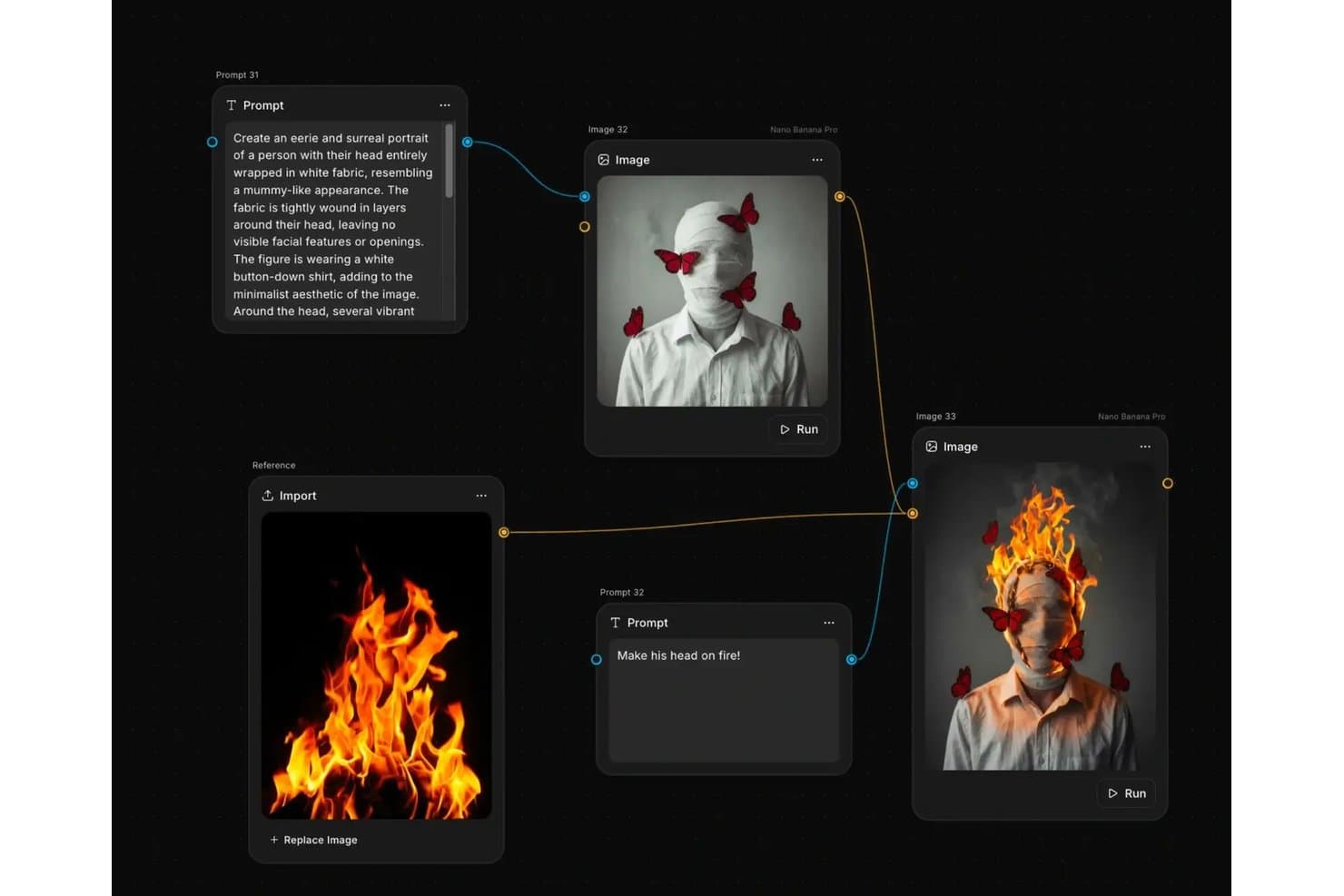Select the blue input port of the Prompt 31 node
1344x896 pixels.
point(212,142)
